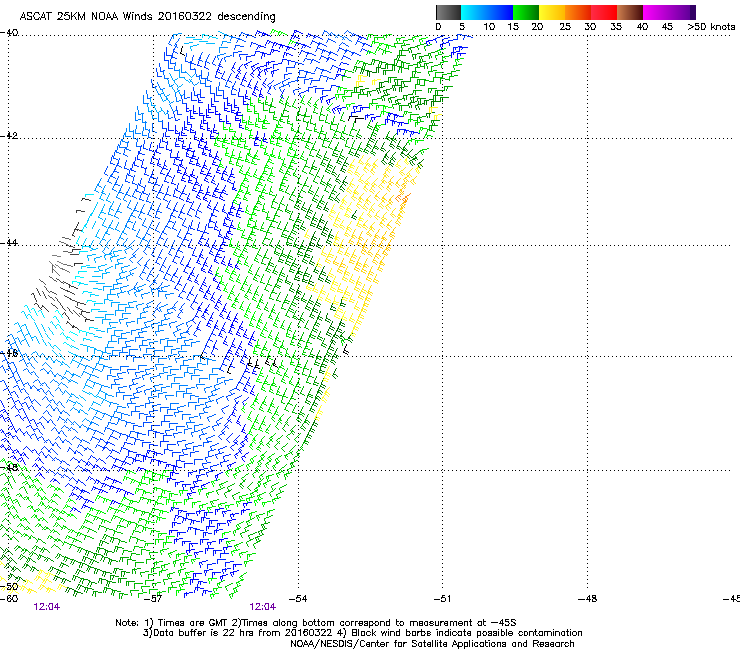Click the orange 25-30 knots legend segment
The width and height of the screenshot is (740, 650).
click(578, 12)
